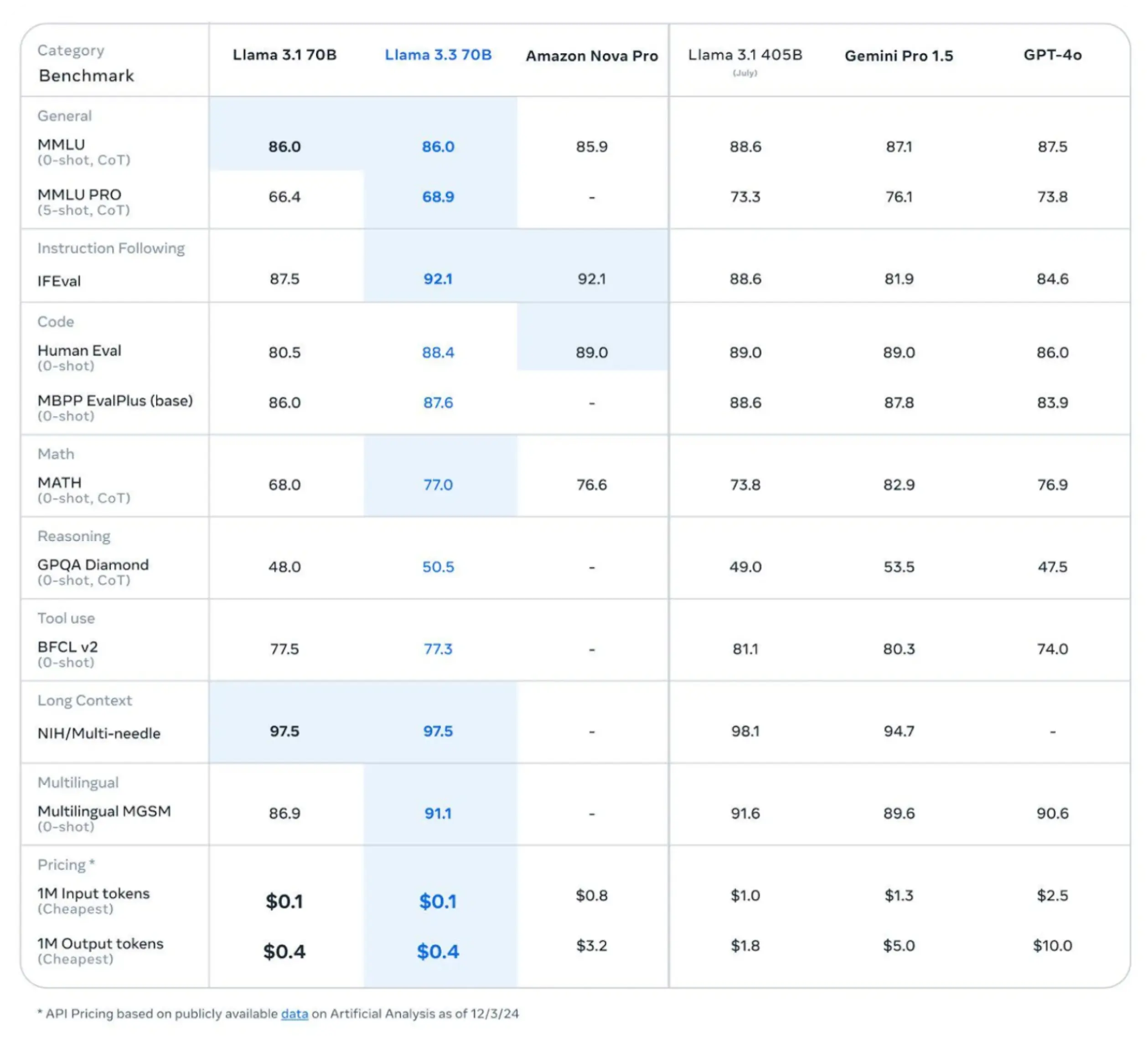This screenshot has height=1042, width=1148.
Task: Click GPT-4o's MATH score 76.9
Action: pyautogui.click(x=1052, y=485)
